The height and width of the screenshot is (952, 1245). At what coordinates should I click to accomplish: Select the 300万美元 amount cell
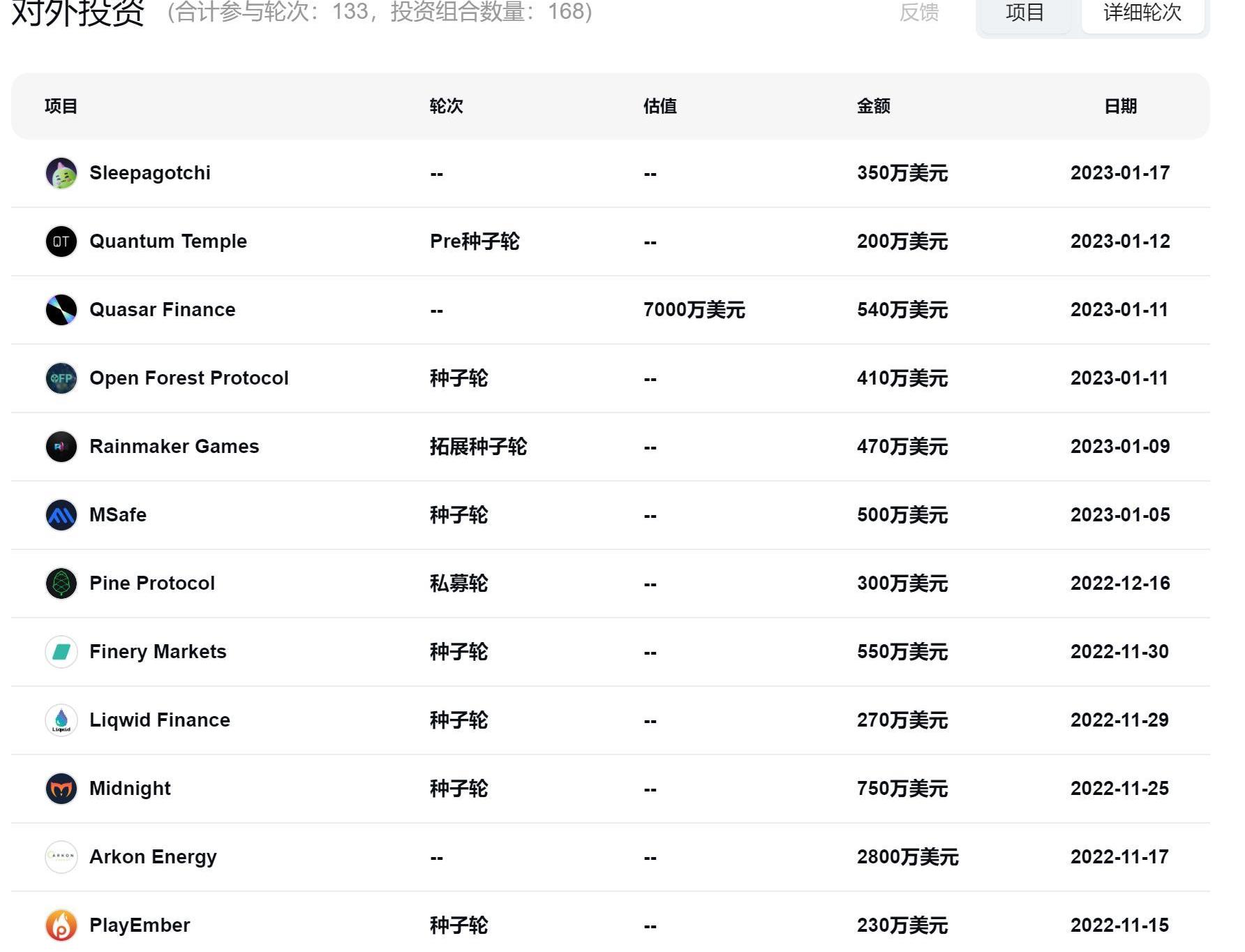(x=902, y=583)
